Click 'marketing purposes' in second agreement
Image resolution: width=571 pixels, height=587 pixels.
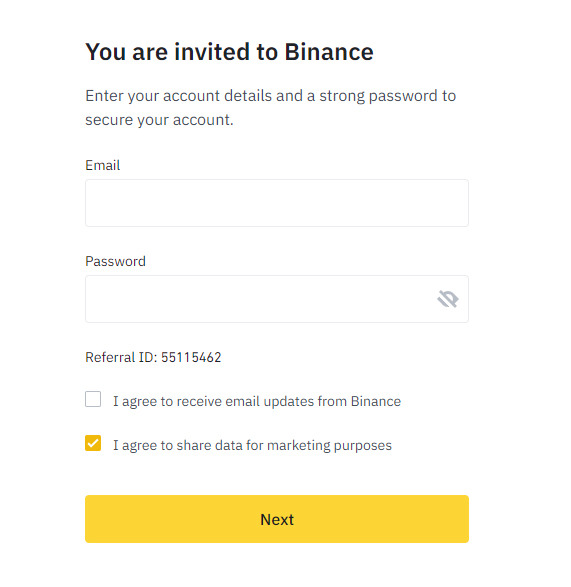coord(329,445)
